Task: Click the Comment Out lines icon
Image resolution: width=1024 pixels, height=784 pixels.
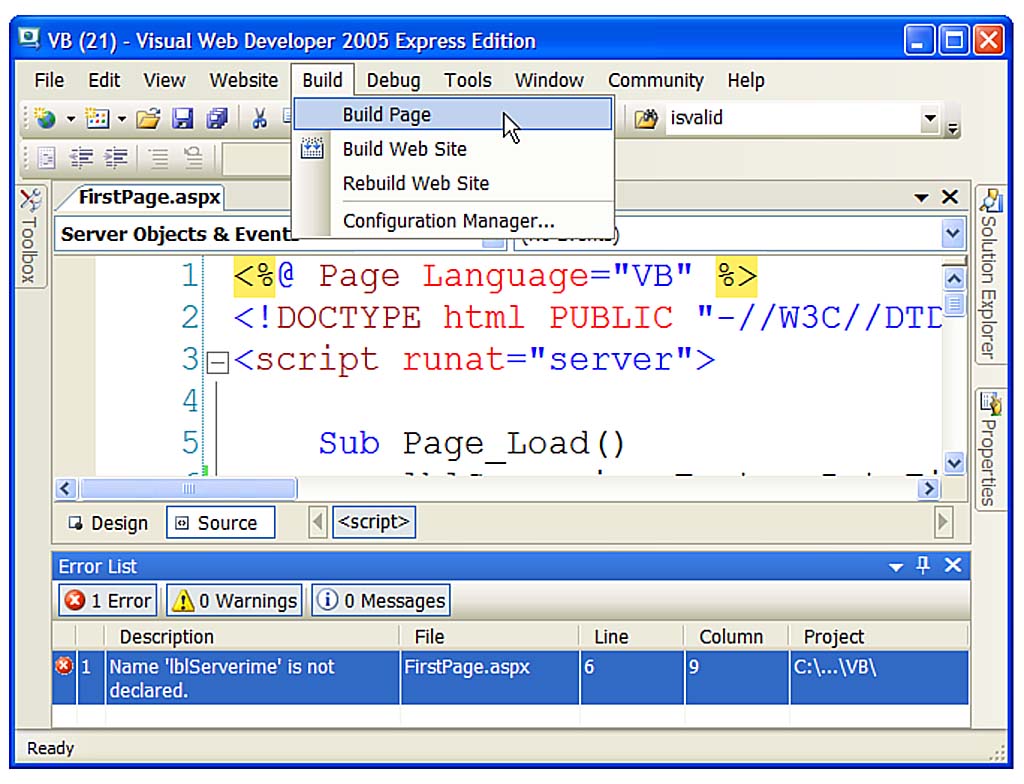Action: [158, 157]
